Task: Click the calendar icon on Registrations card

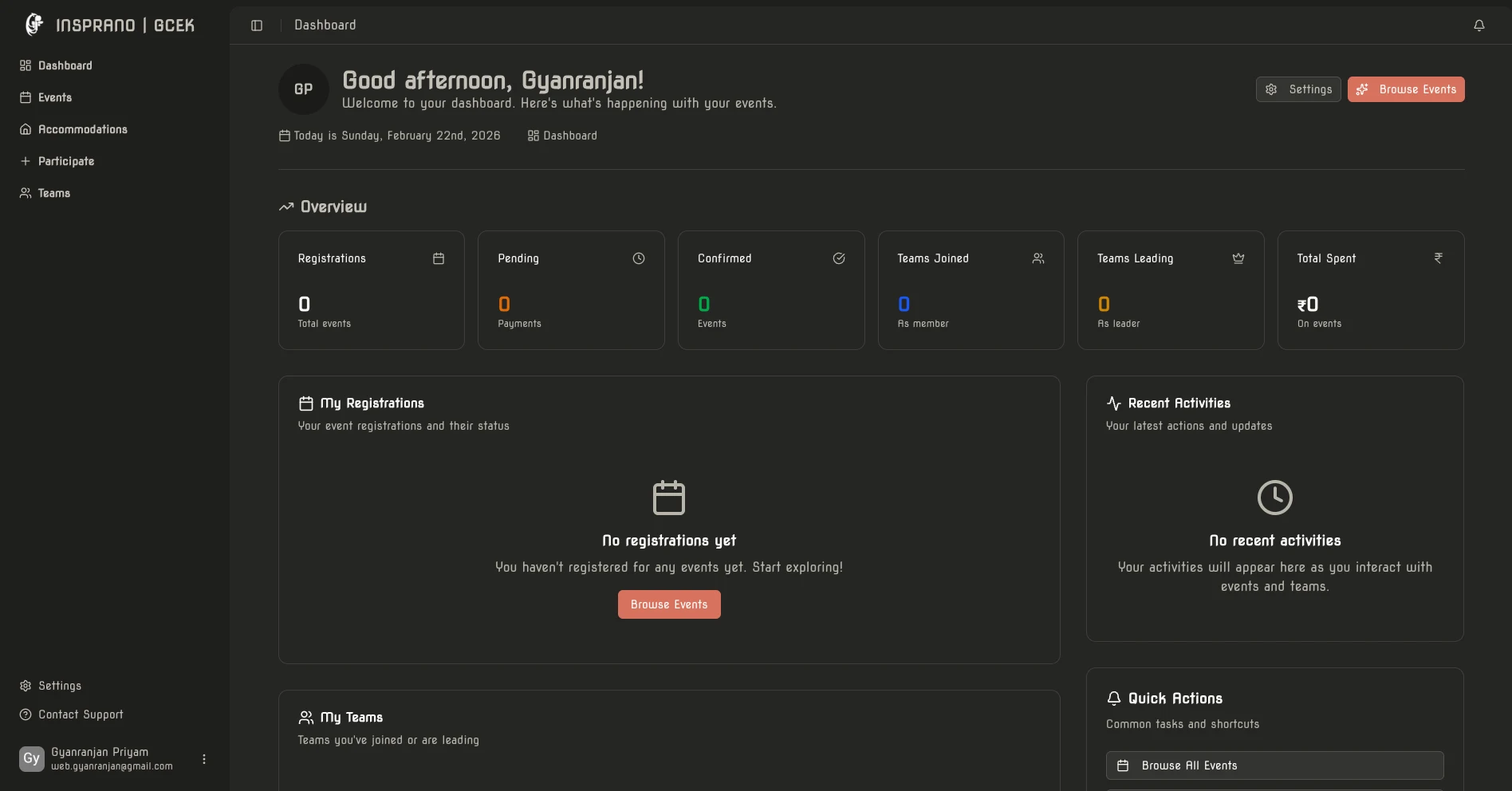Action: pyautogui.click(x=438, y=258)
